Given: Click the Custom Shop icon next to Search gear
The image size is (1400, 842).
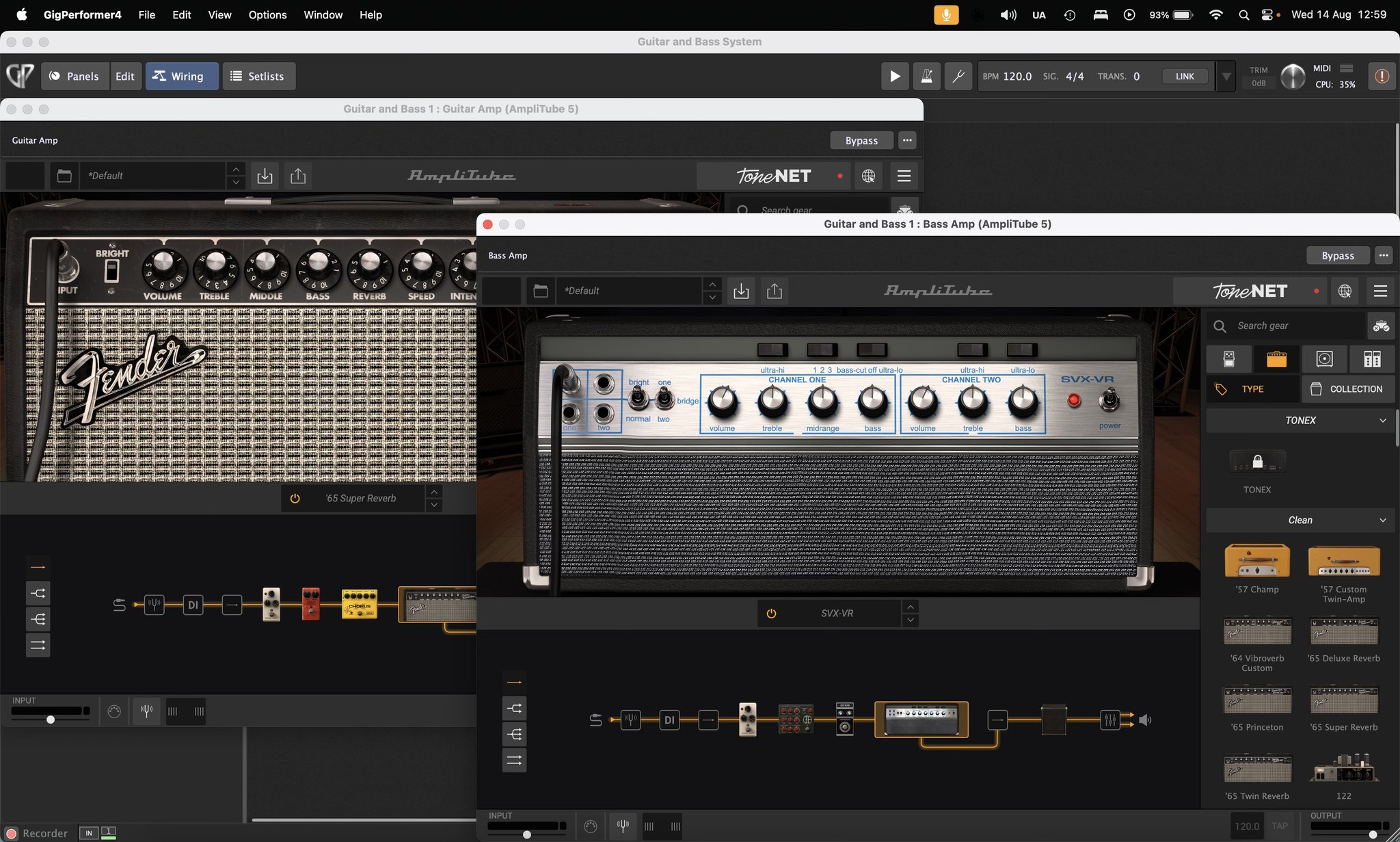Looking at the screenshot, I should [1381, 326].
